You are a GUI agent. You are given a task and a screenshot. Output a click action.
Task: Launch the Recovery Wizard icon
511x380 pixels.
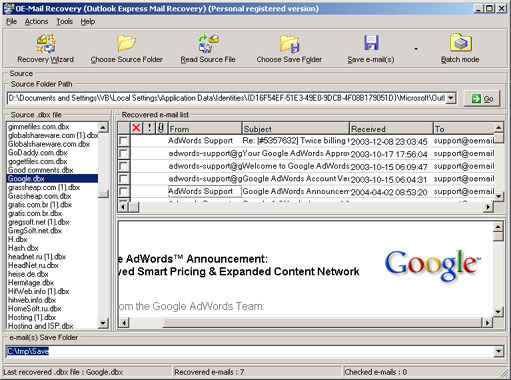46,43
